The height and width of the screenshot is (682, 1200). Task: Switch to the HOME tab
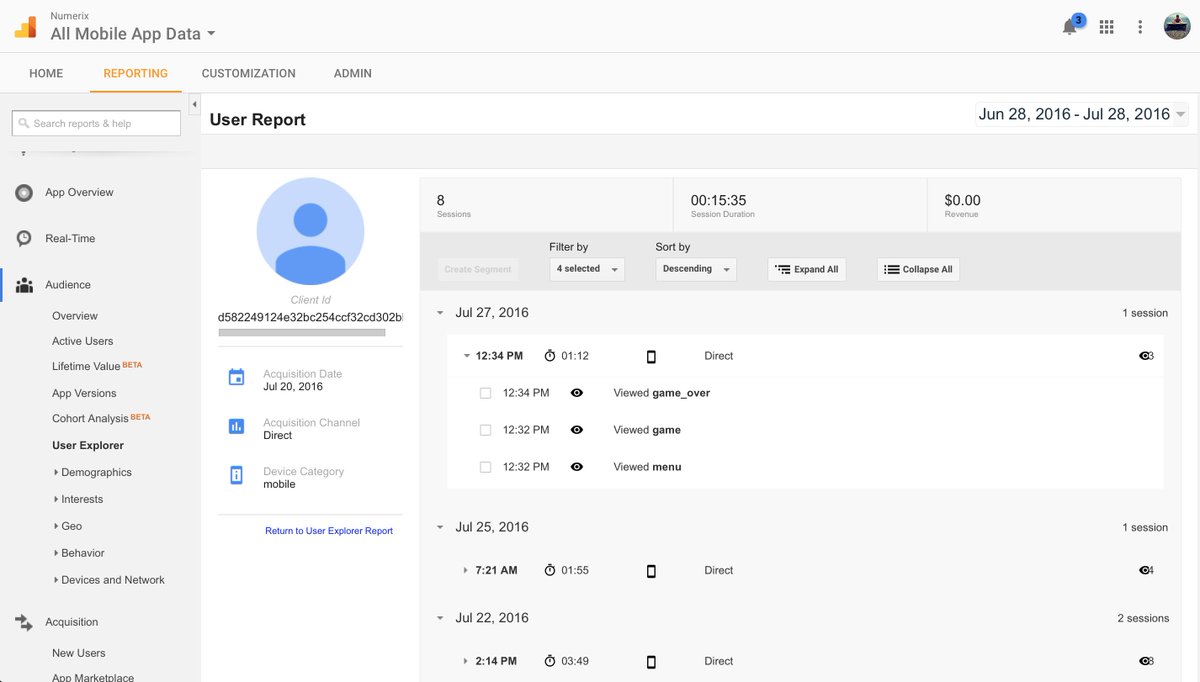(x=46, y=73)
